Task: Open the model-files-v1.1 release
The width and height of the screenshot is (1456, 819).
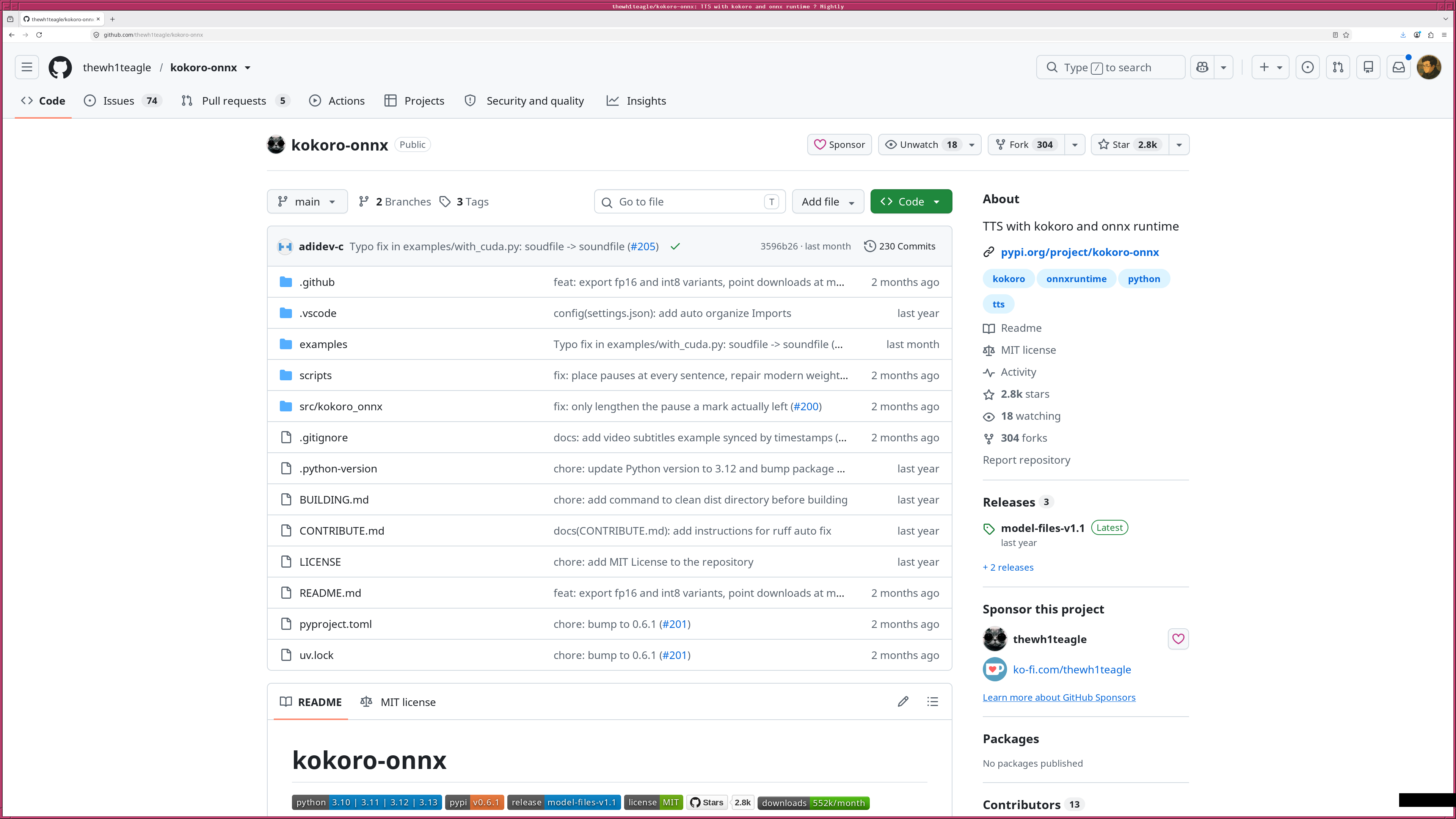Action: click(1042, 528)
